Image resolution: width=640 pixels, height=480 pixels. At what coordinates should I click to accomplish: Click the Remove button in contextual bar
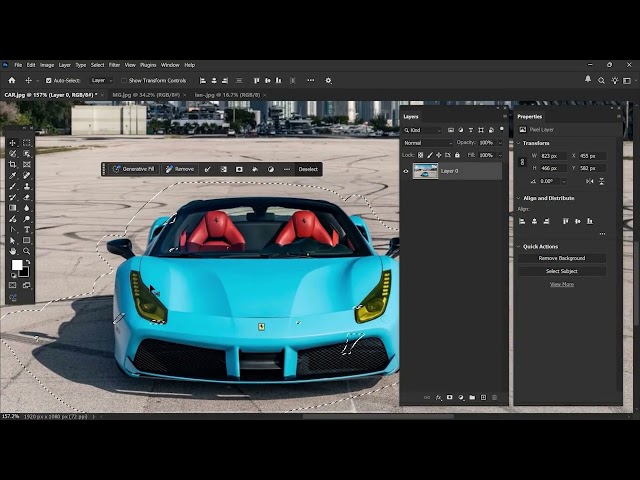coord(180,169)
